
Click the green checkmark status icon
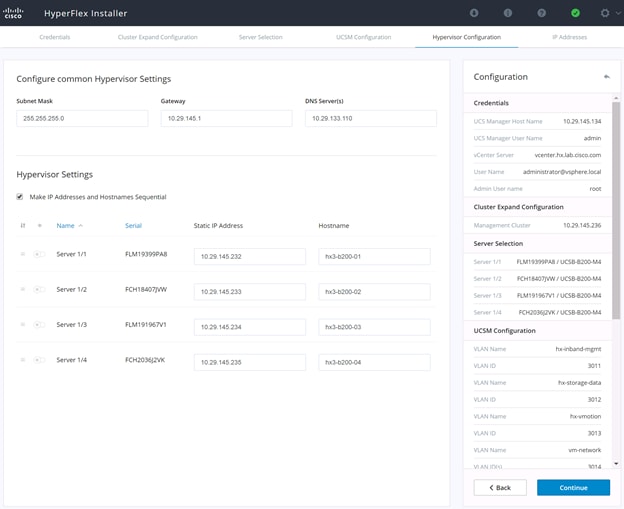[x=575, y=13]
